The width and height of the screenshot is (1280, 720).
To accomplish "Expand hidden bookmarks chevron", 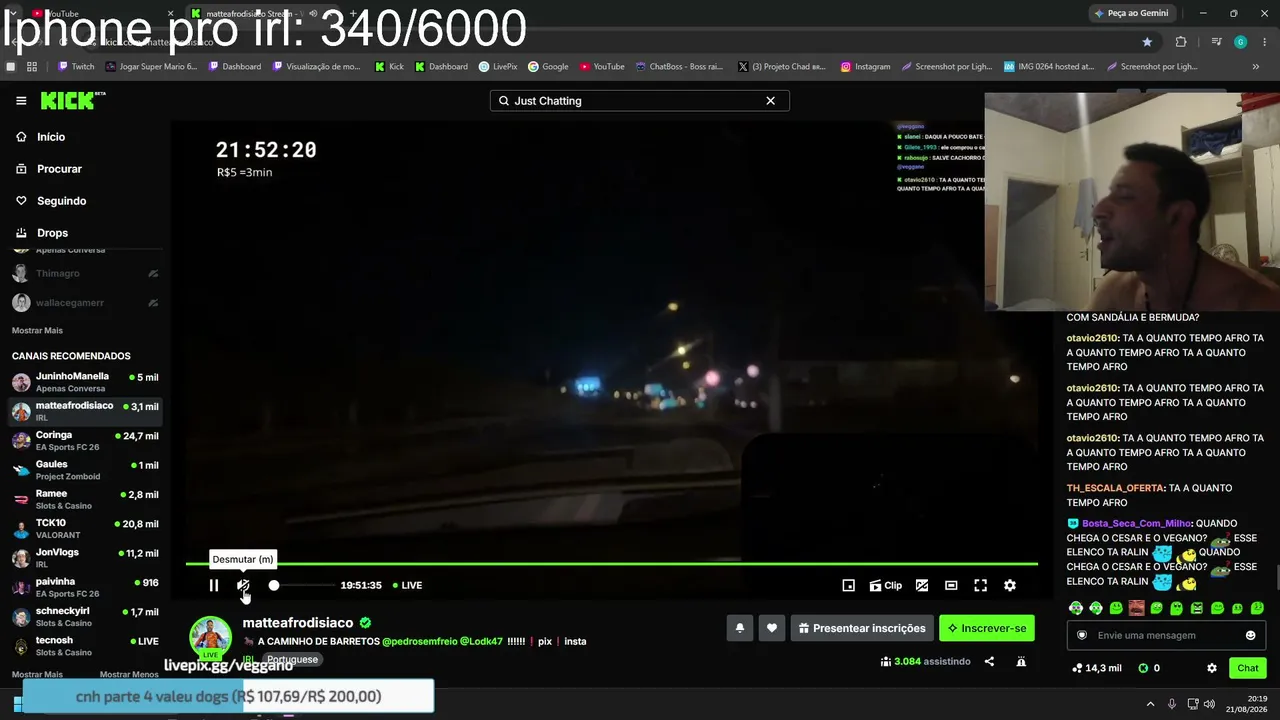I will [1256, 67].
